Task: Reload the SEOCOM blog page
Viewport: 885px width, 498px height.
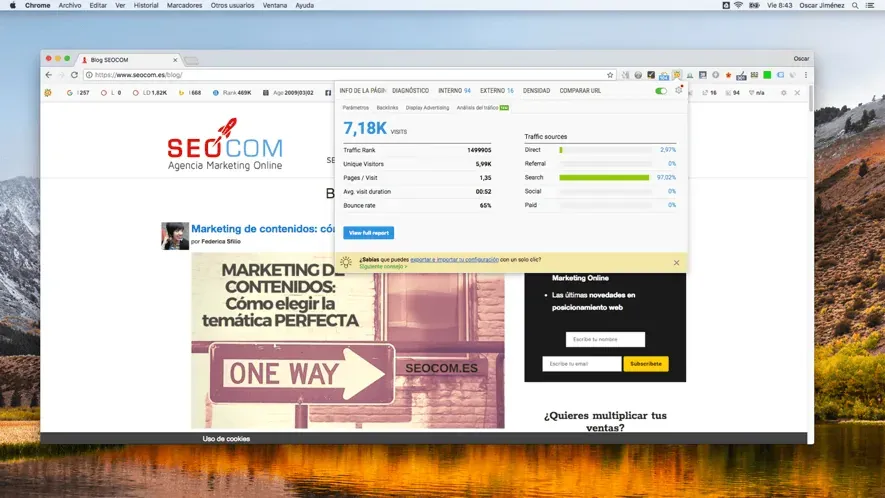Action: [74, 75]
